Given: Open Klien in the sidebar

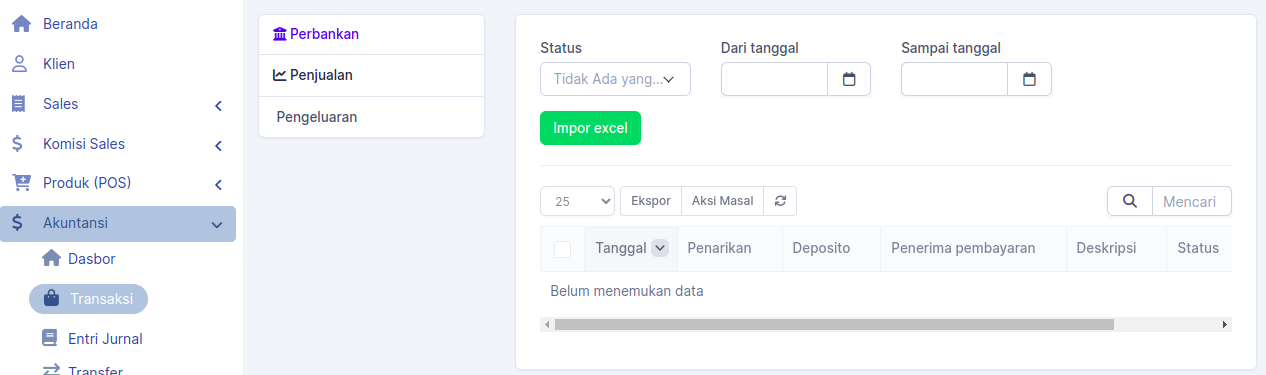Looking at the screenshot, I should click(x=118, y=64).
